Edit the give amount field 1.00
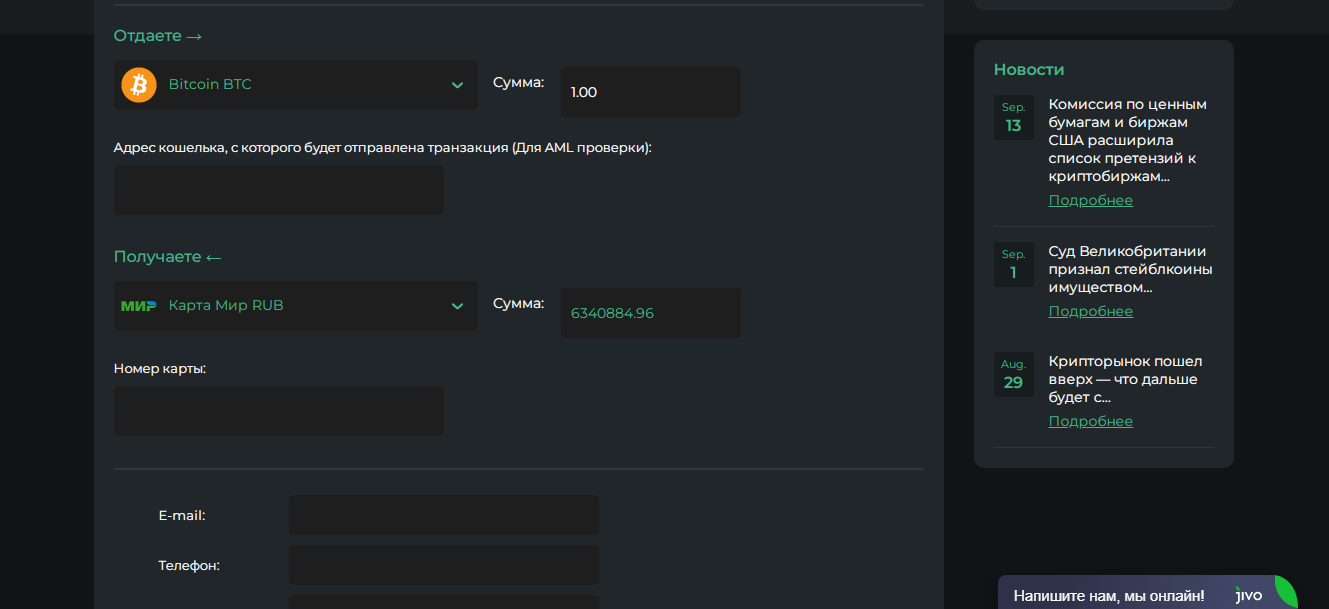The height and width of the screenshot is (609, 1329). click(x=651, y=92)
